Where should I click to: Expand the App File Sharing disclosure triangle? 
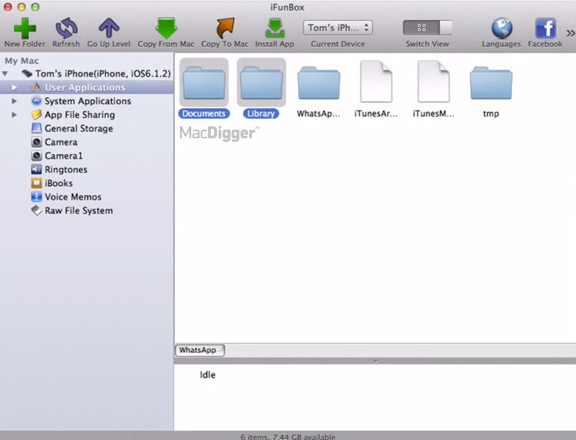pyautogui.click(x=14, y=115)
